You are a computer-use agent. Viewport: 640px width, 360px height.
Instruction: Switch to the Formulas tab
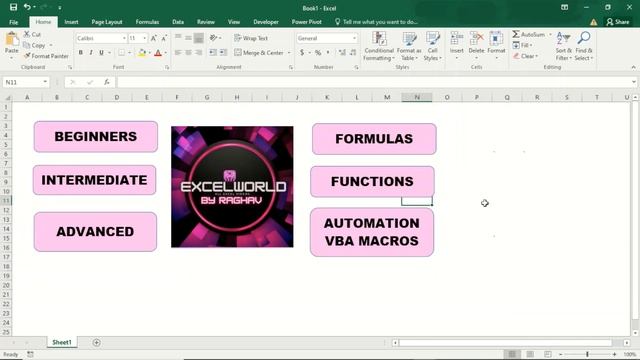[147, 22]
